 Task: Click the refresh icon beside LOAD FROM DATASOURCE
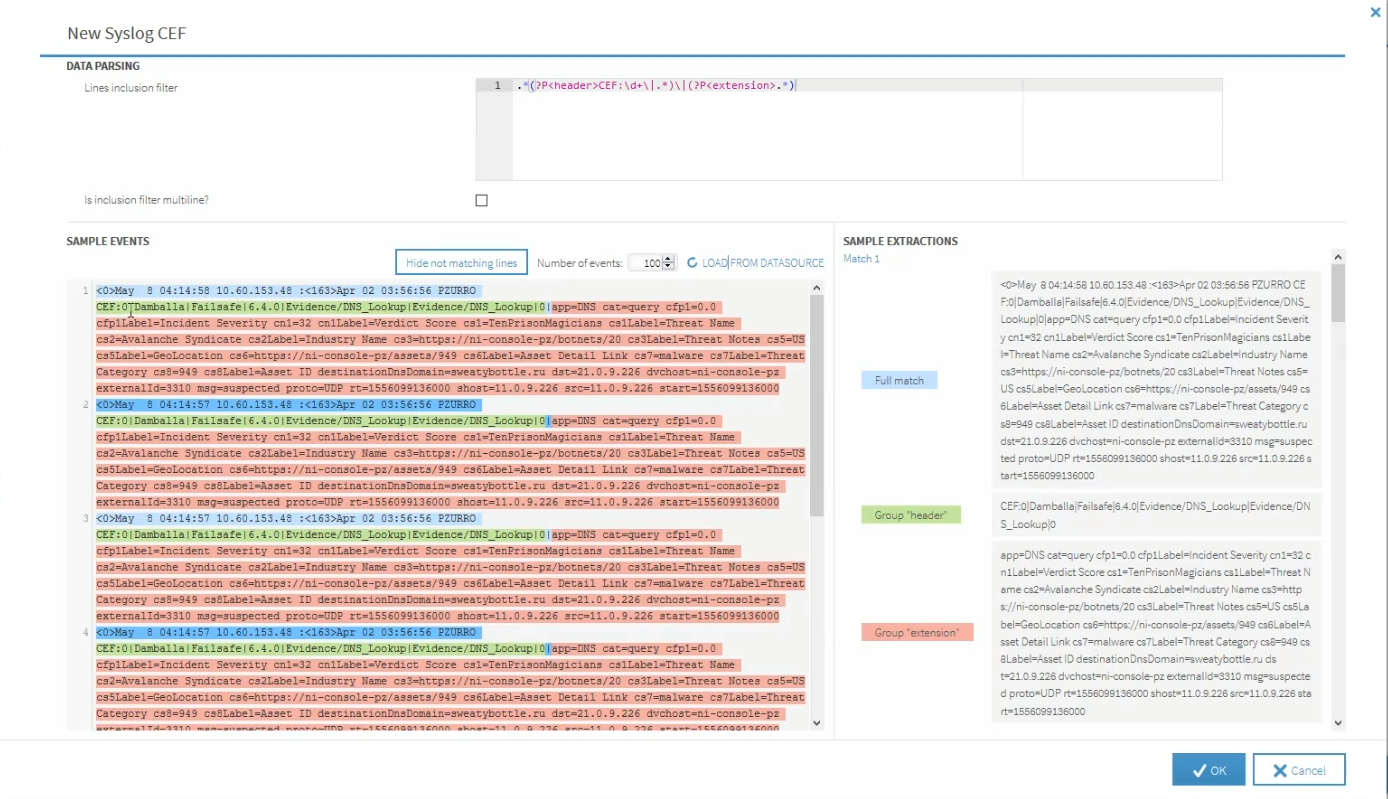pos(691,262)
